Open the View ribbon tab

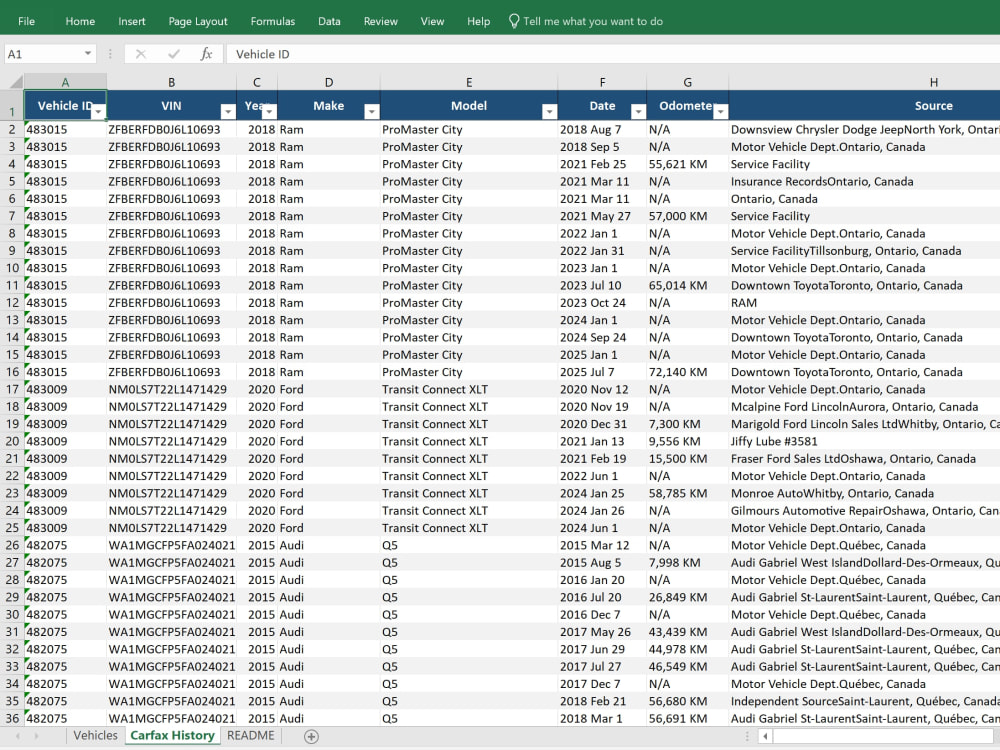[x=432, y=21]
